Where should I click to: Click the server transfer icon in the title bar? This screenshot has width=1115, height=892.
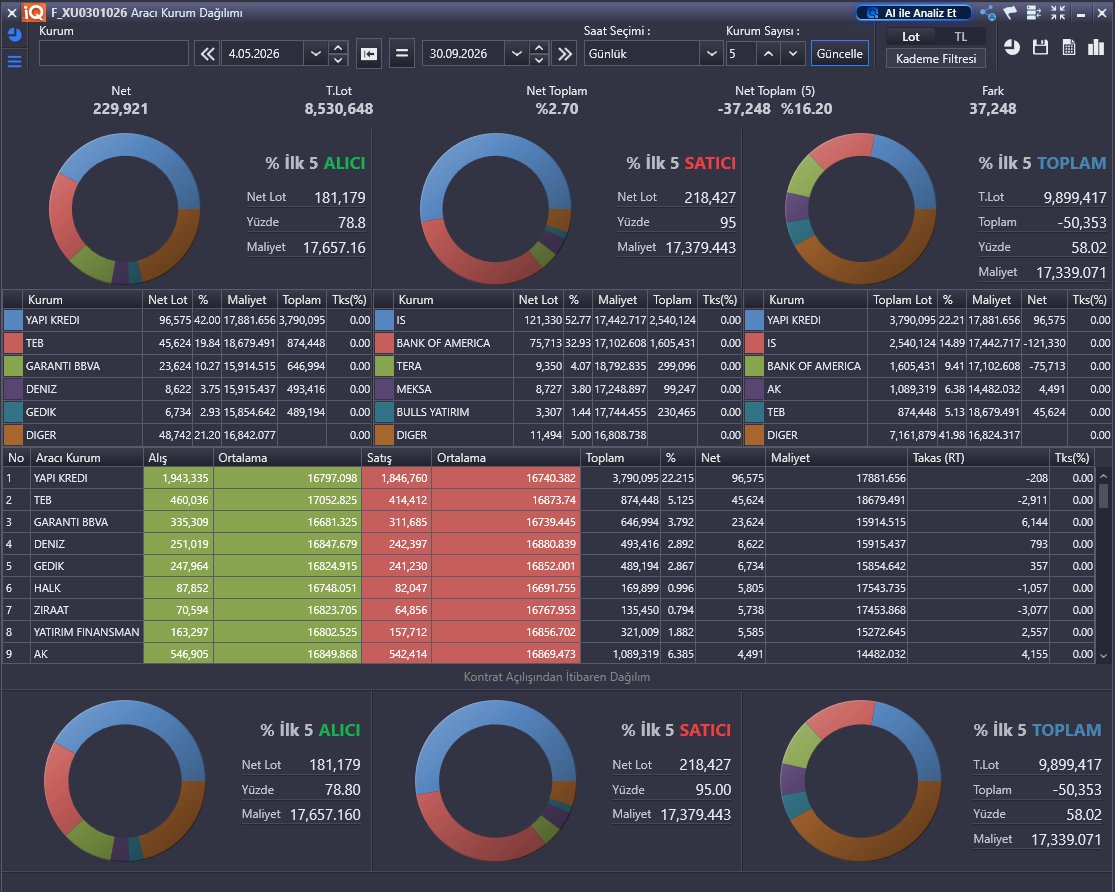point(1034,13)
